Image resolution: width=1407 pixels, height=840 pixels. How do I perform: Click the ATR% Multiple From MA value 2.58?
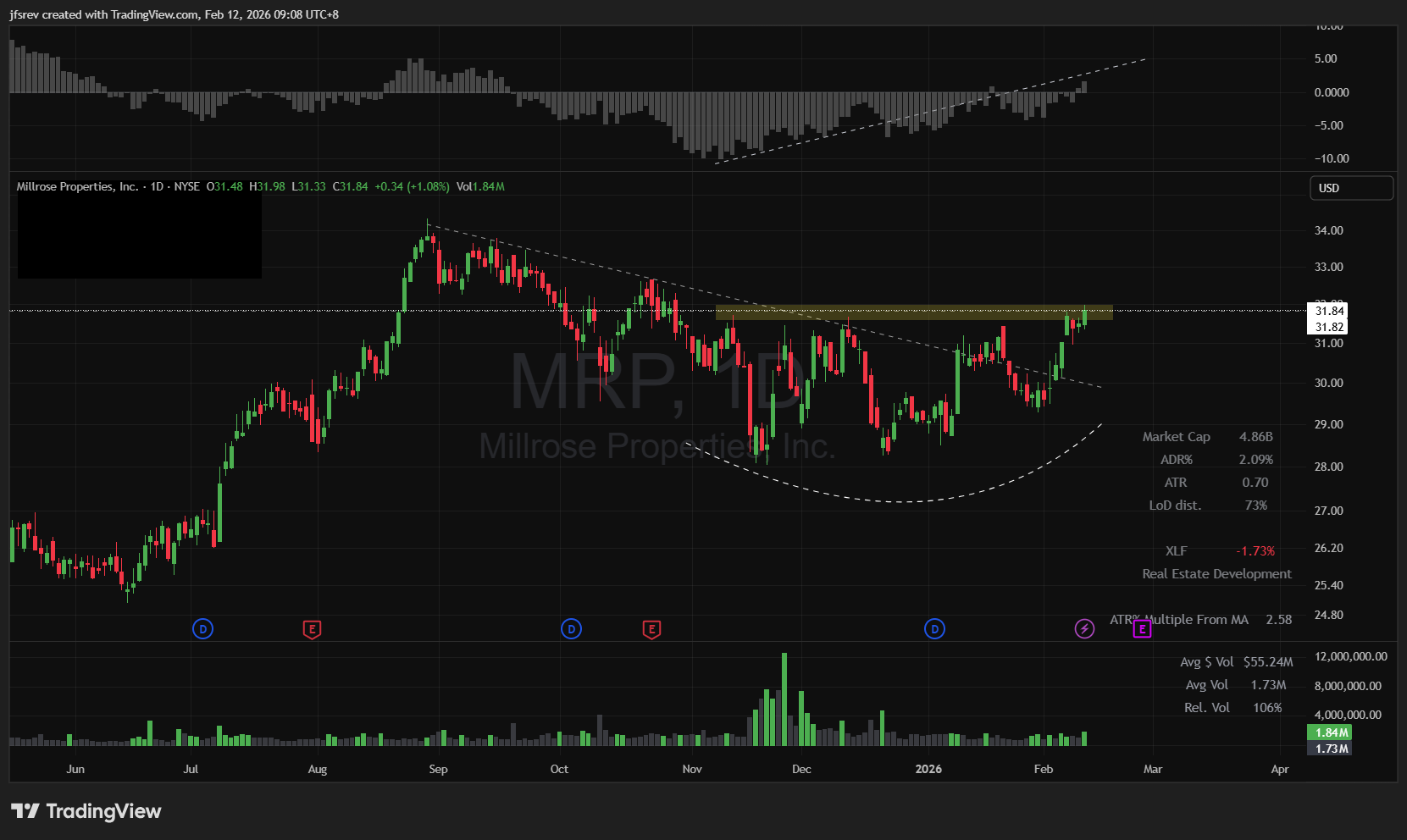1279,620
